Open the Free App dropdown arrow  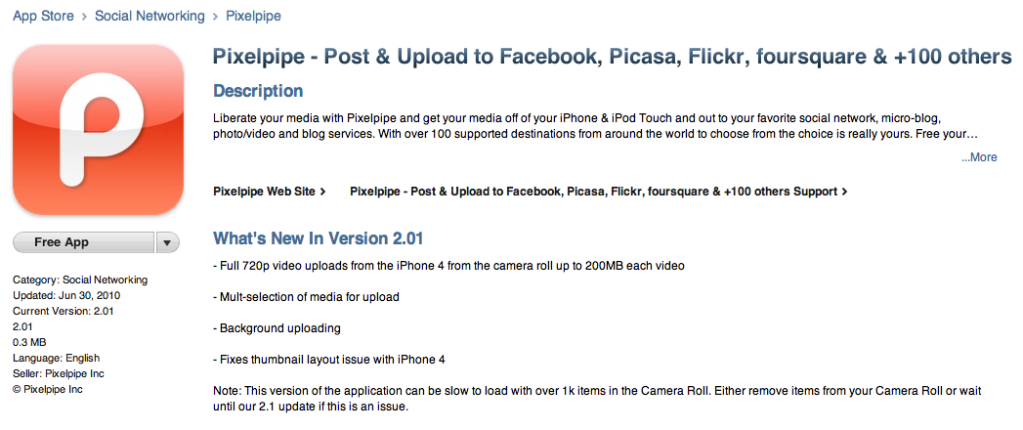click(x=168, y=242)
